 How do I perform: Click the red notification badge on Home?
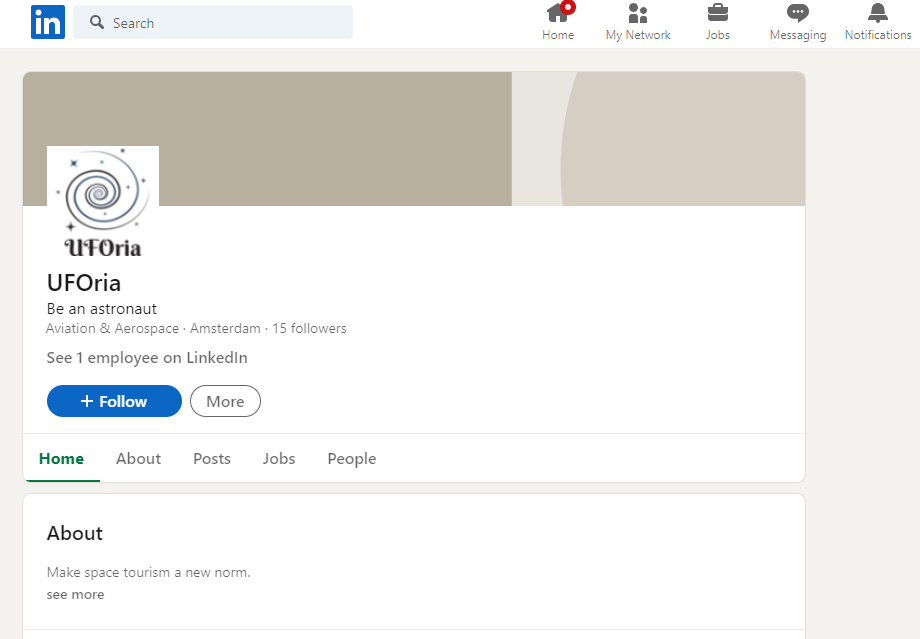568,6
